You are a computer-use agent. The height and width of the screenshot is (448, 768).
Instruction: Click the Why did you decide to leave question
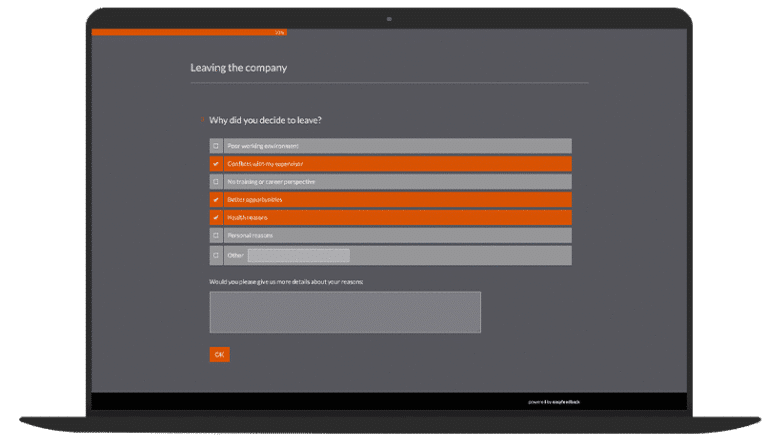coord(265,120)
